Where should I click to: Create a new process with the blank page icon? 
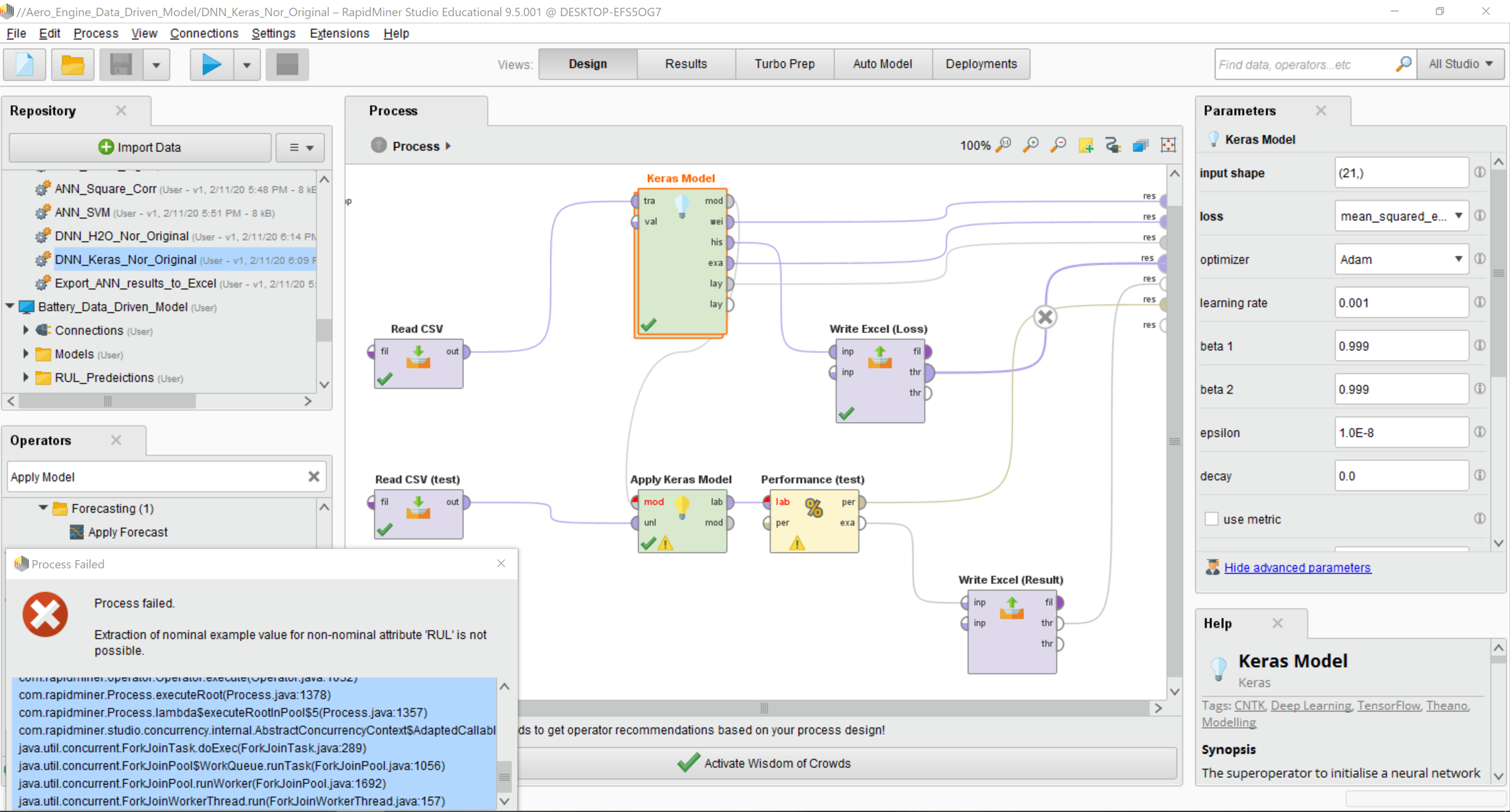pyautogui.click(x=24, y=65)
